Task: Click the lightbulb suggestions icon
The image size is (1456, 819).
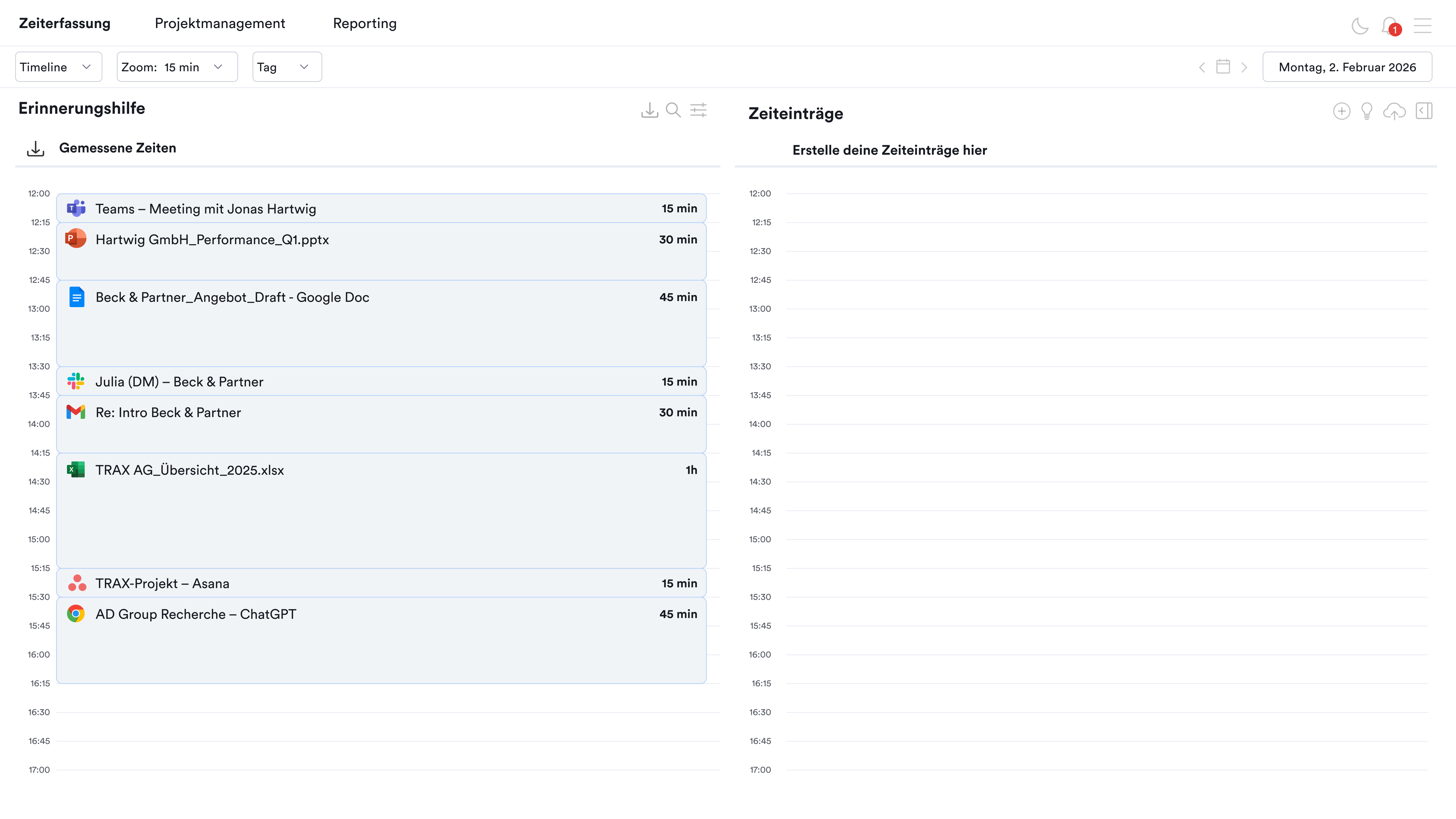Action: pyautogui.click(x=1367, y=111)
